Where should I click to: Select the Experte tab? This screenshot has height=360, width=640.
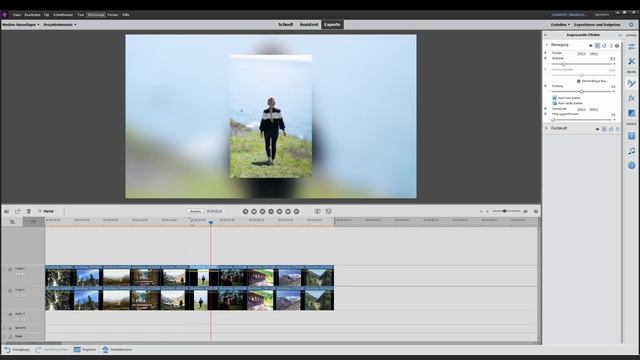pyautogui.click(x=332, y=24)
